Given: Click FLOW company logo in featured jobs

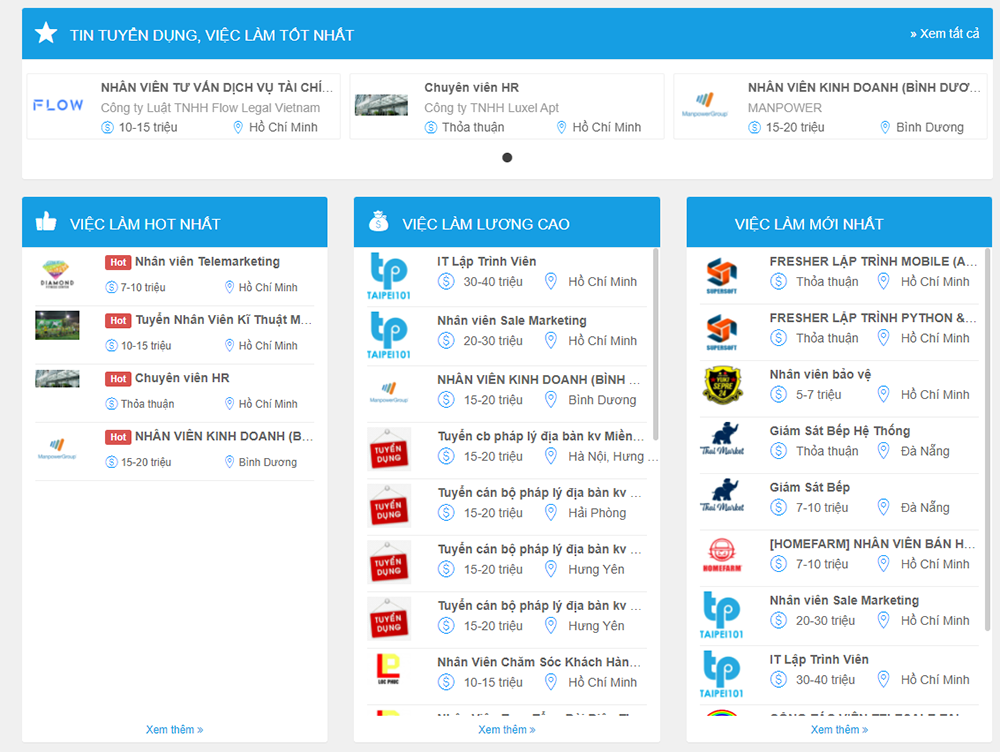Looking at the screenshot, I should click(x=58, y=105).
